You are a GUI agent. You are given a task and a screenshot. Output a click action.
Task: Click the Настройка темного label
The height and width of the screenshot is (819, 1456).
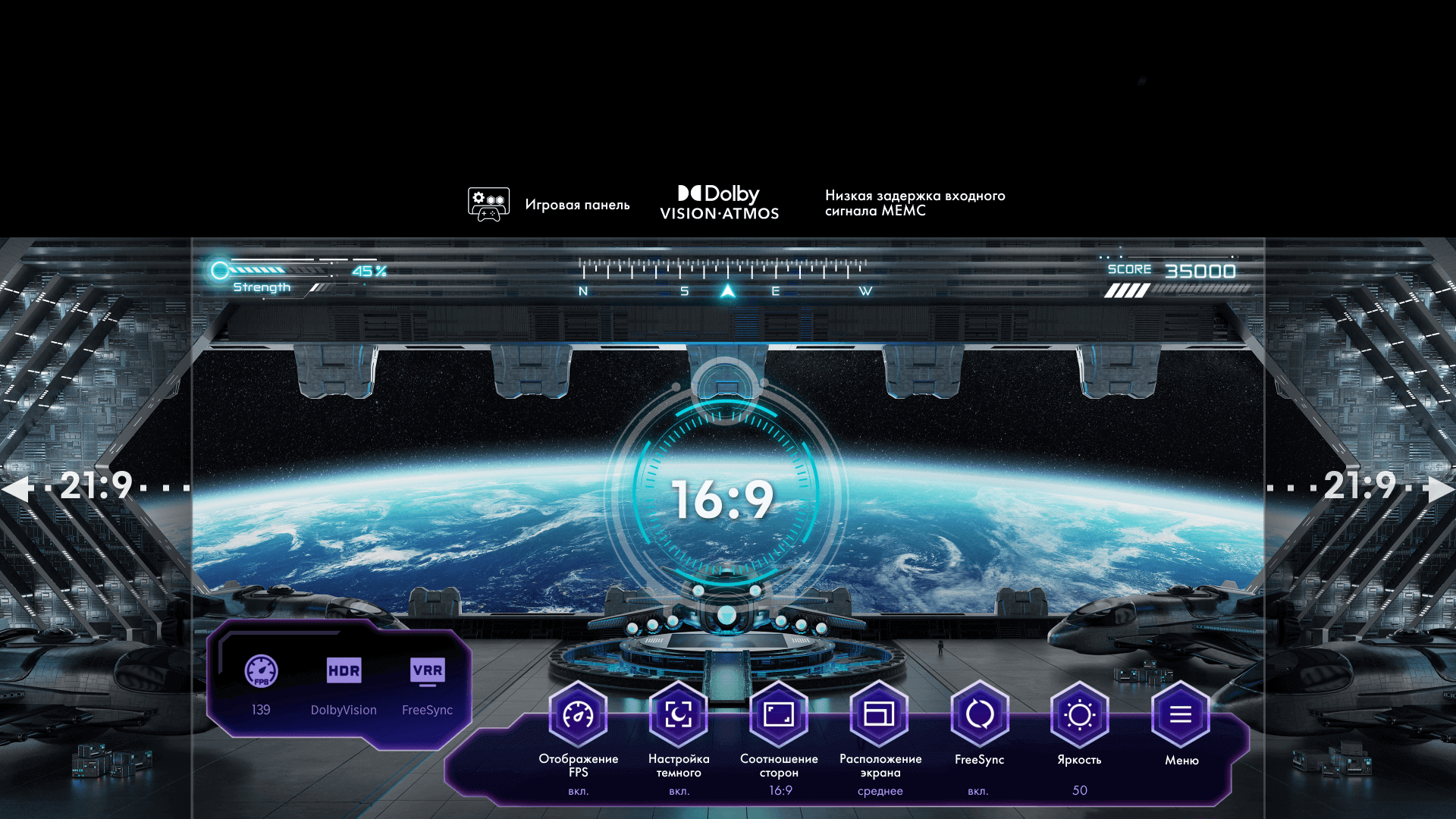pos(679,765)
